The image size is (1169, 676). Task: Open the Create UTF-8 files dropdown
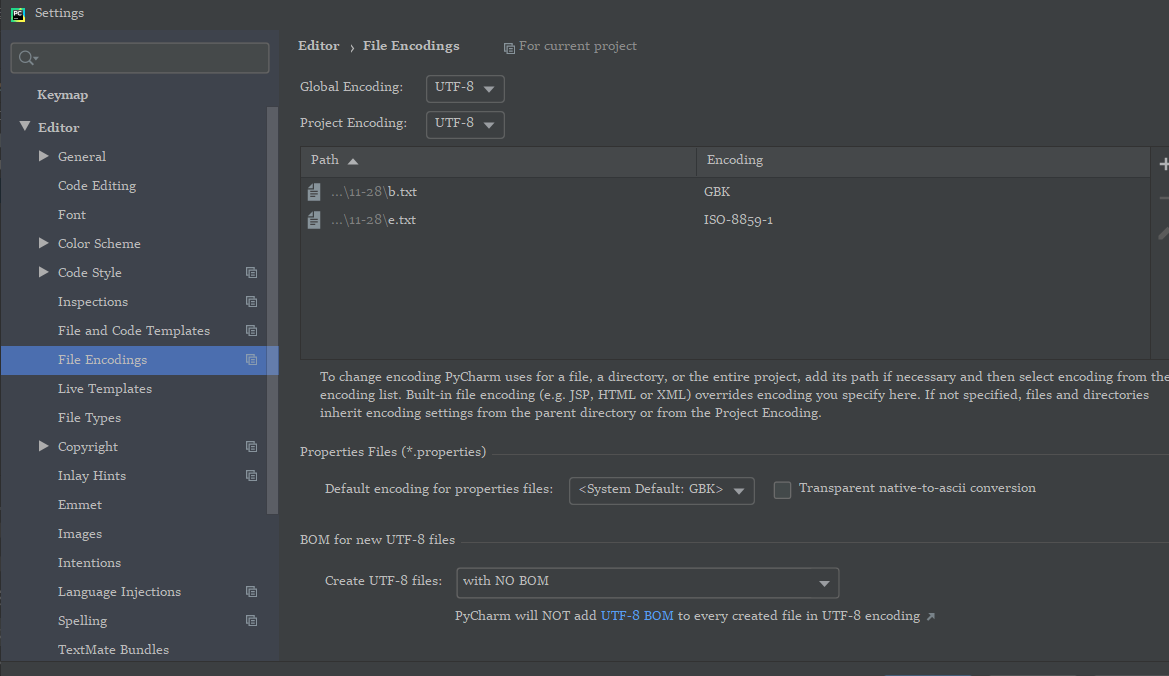tap(824, 582)
